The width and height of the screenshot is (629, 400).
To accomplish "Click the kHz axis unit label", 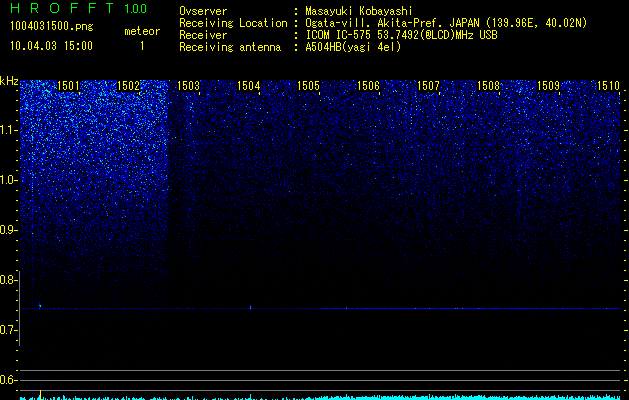I will coord(9,81).
